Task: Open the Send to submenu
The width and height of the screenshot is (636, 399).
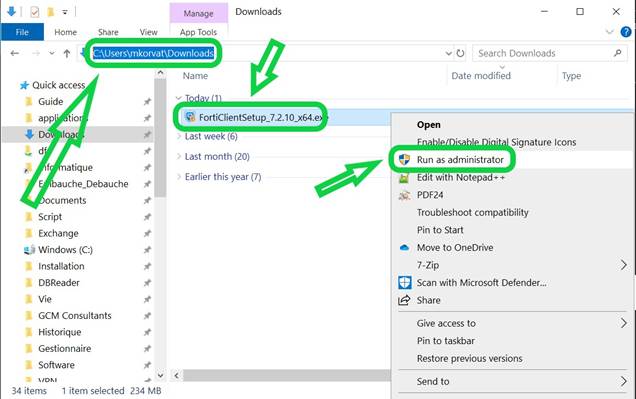Action: tap(513, 382)
